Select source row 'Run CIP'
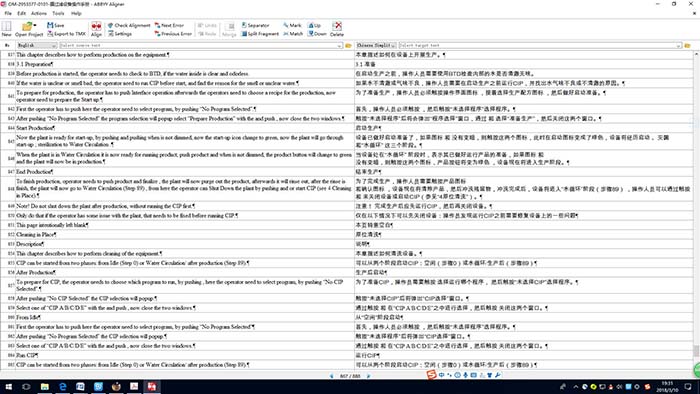The image size is (700, 394). click(x=185, y=355)
